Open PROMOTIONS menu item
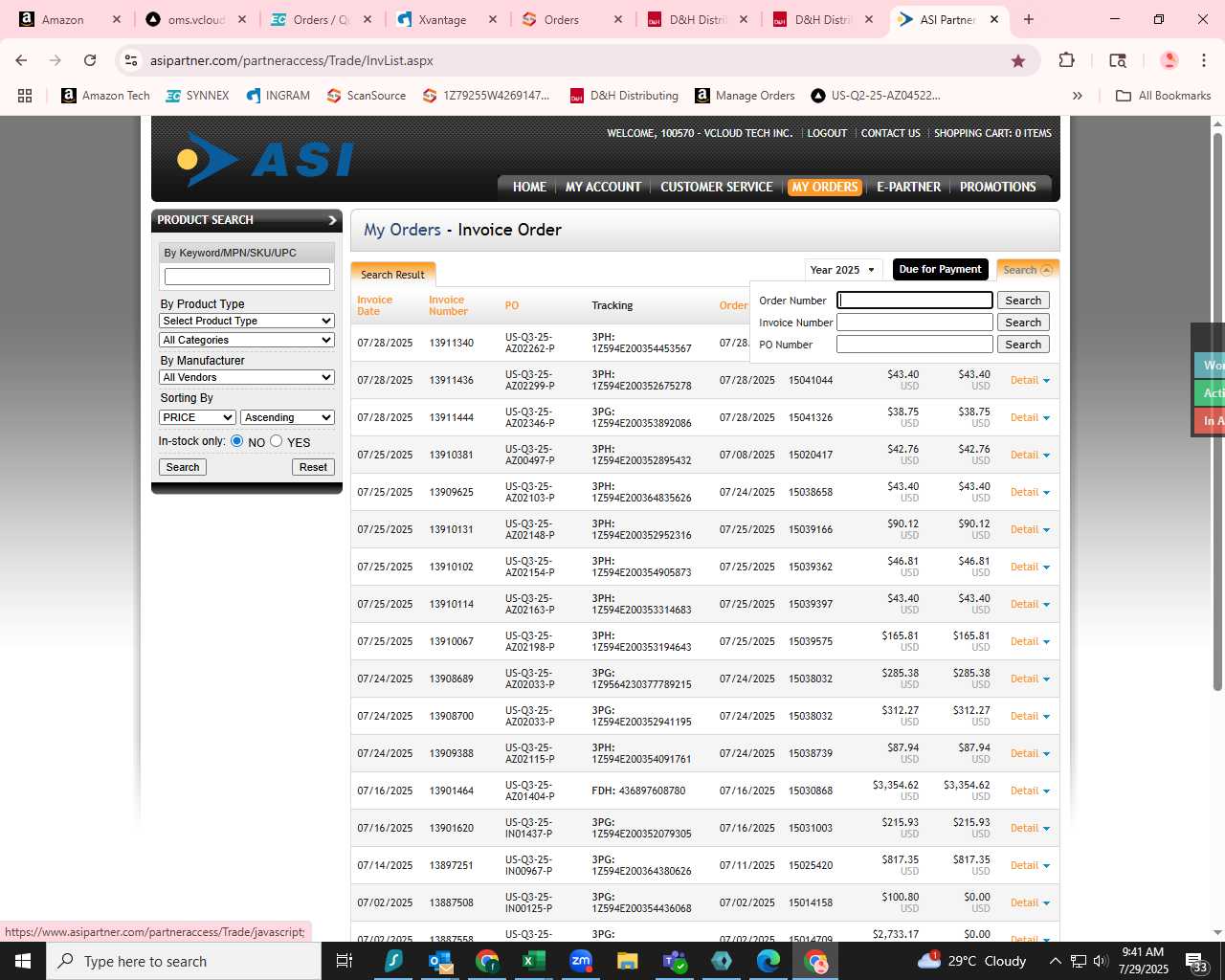Image resolution: width=1225 pixels, height=980 pixels. tap(998, 187)
